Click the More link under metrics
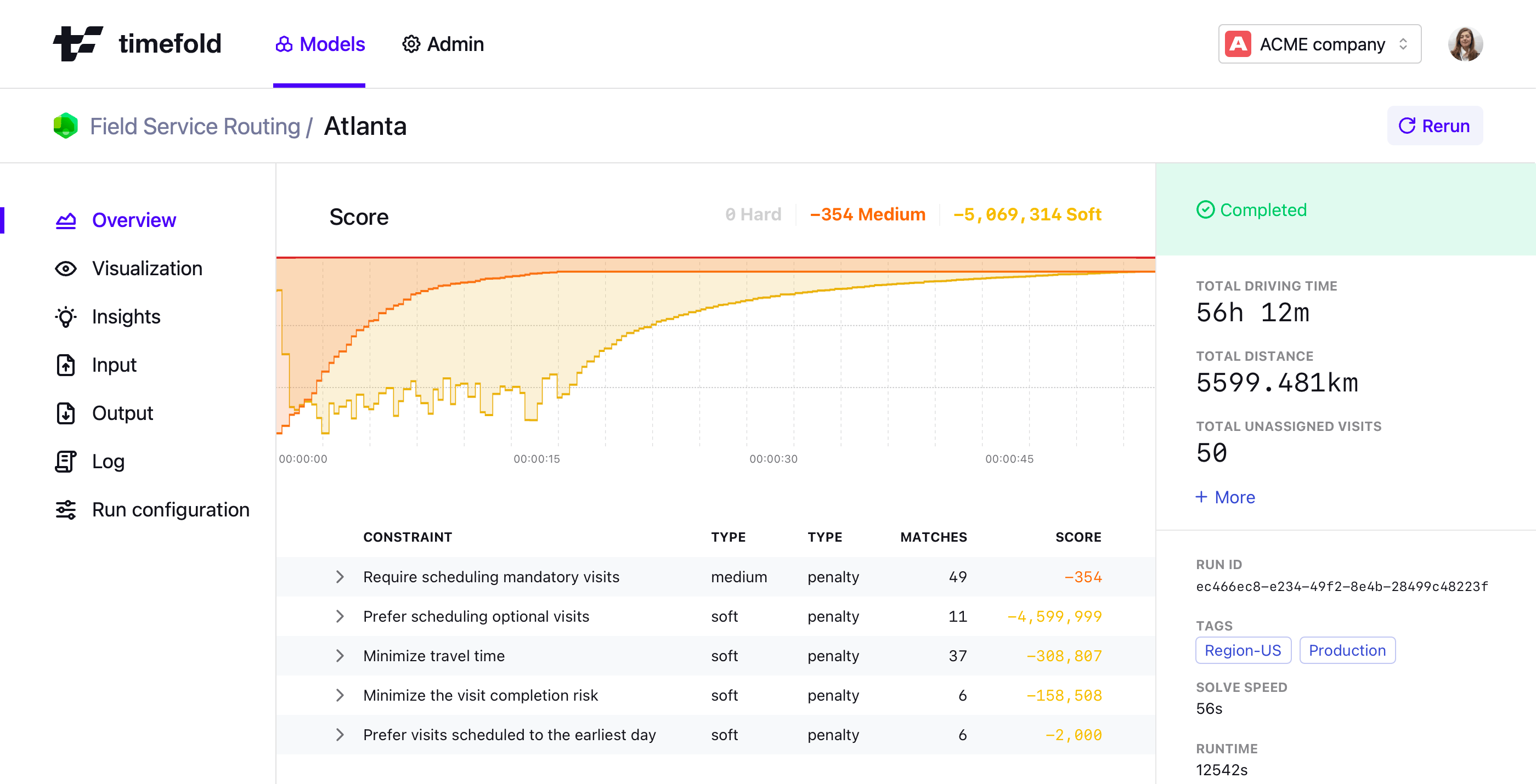Viewport: 1536px width, 784px height. (x=1225, y=497)
